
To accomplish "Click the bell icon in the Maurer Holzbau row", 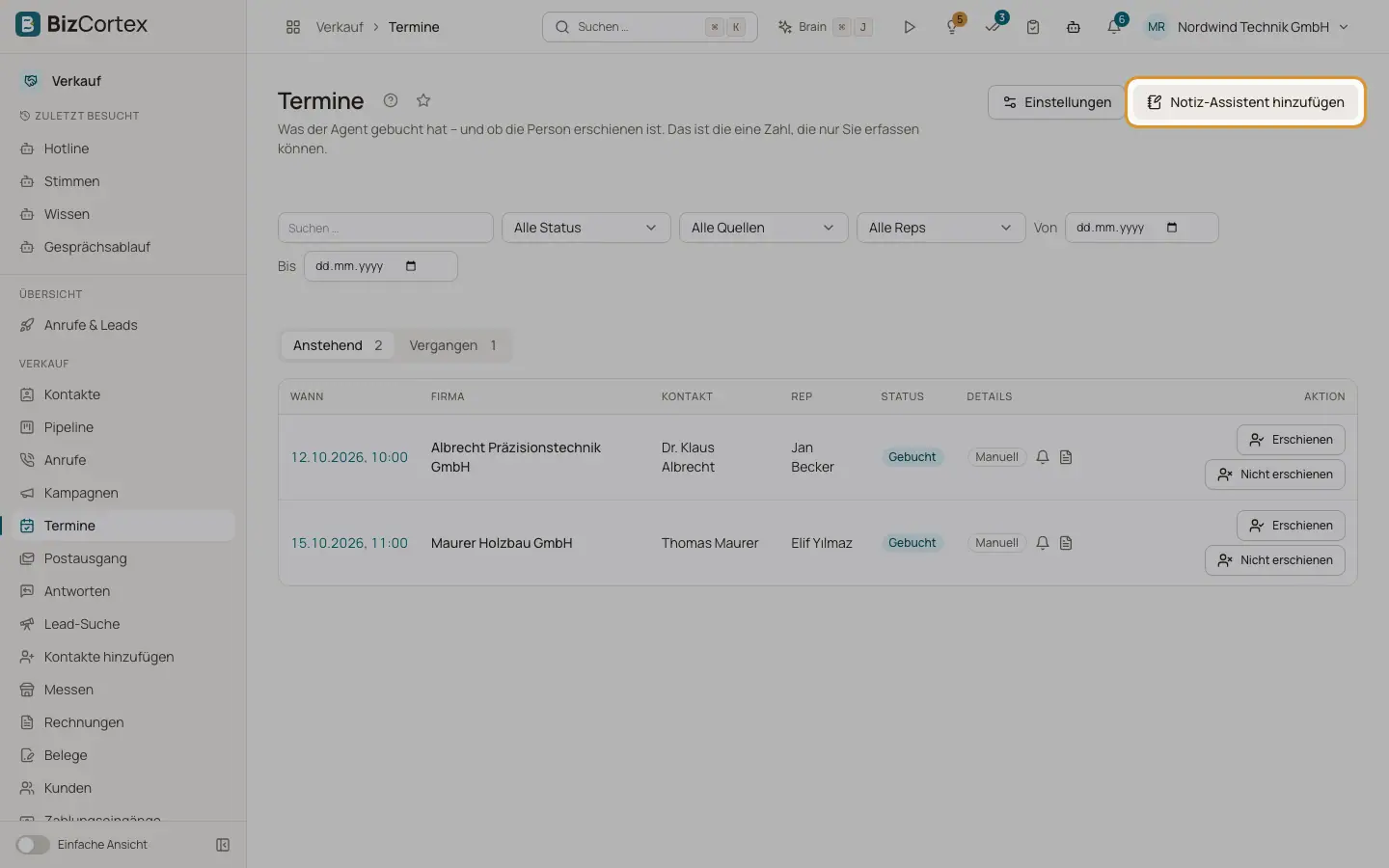I will [x=1043, y=543].
